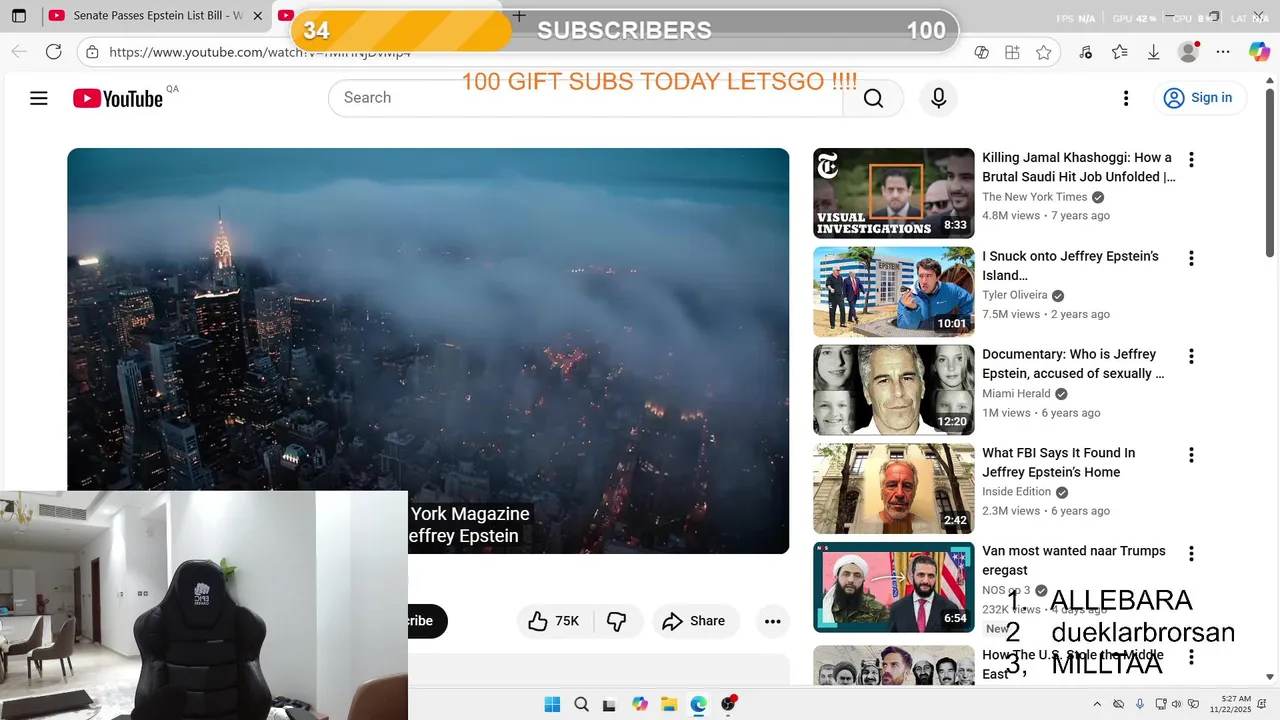Open Miami Herald channel link
1280x720 pixels.
tap(1016, 394)
